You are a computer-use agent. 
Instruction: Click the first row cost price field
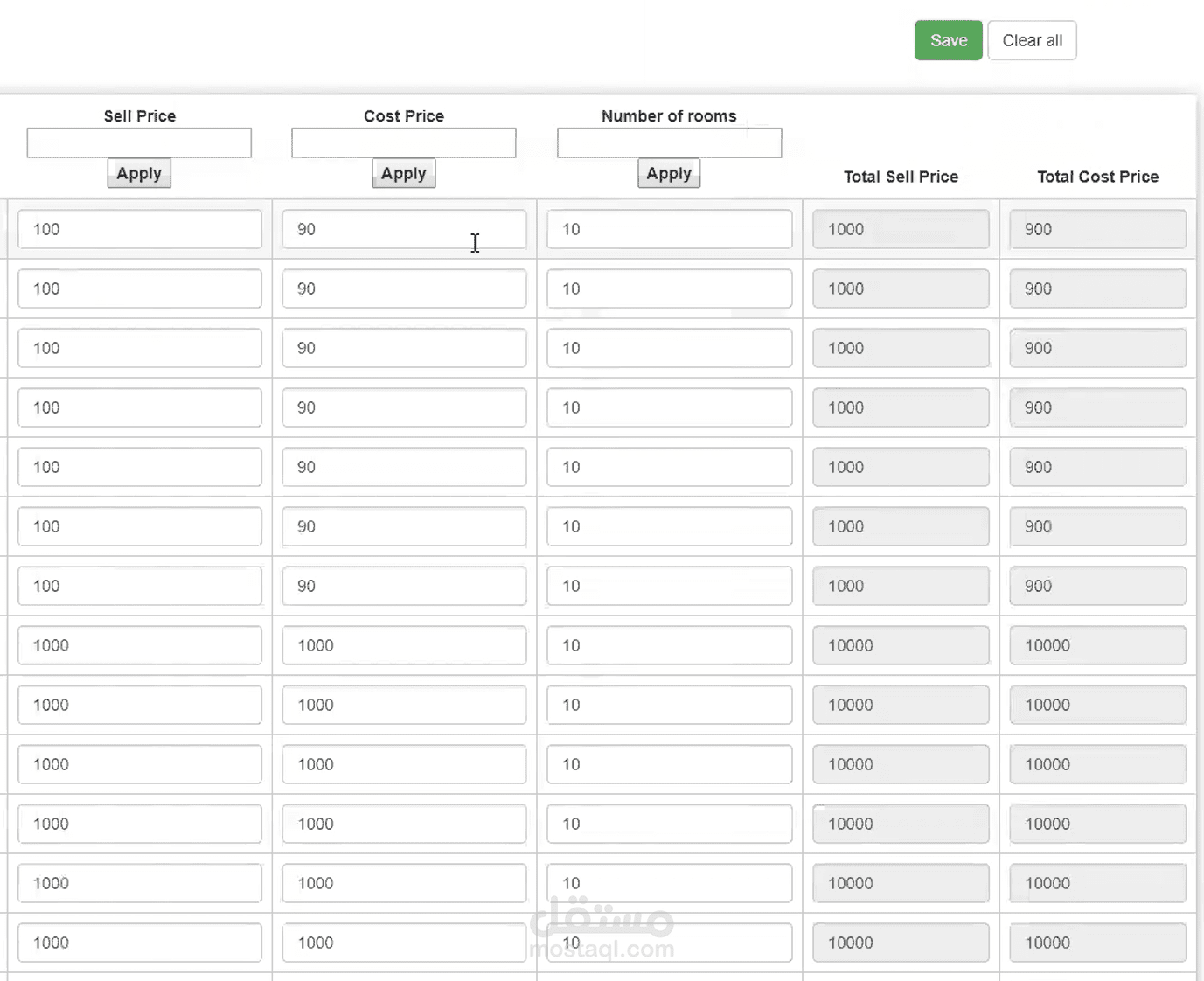coord(404,229)
